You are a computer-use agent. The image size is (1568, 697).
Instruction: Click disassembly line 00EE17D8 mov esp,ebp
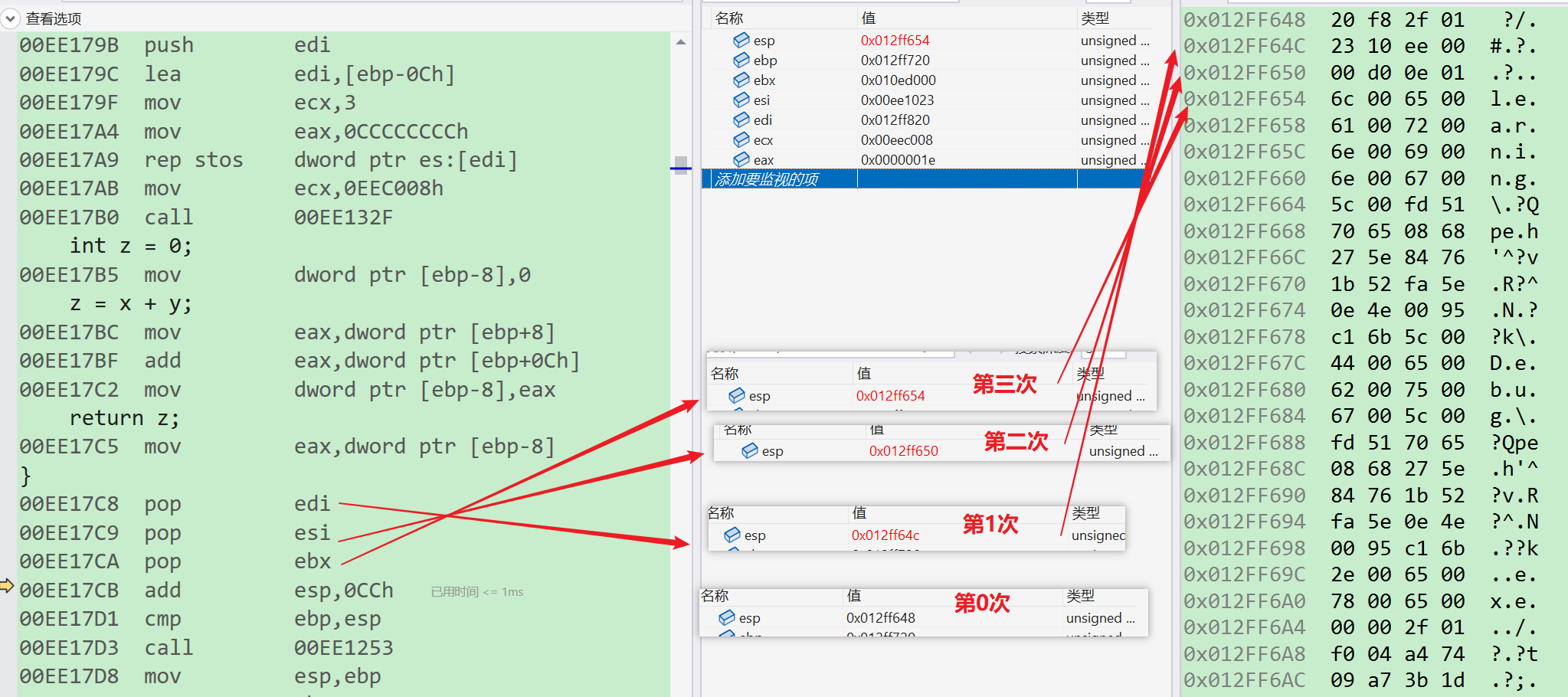200,676
